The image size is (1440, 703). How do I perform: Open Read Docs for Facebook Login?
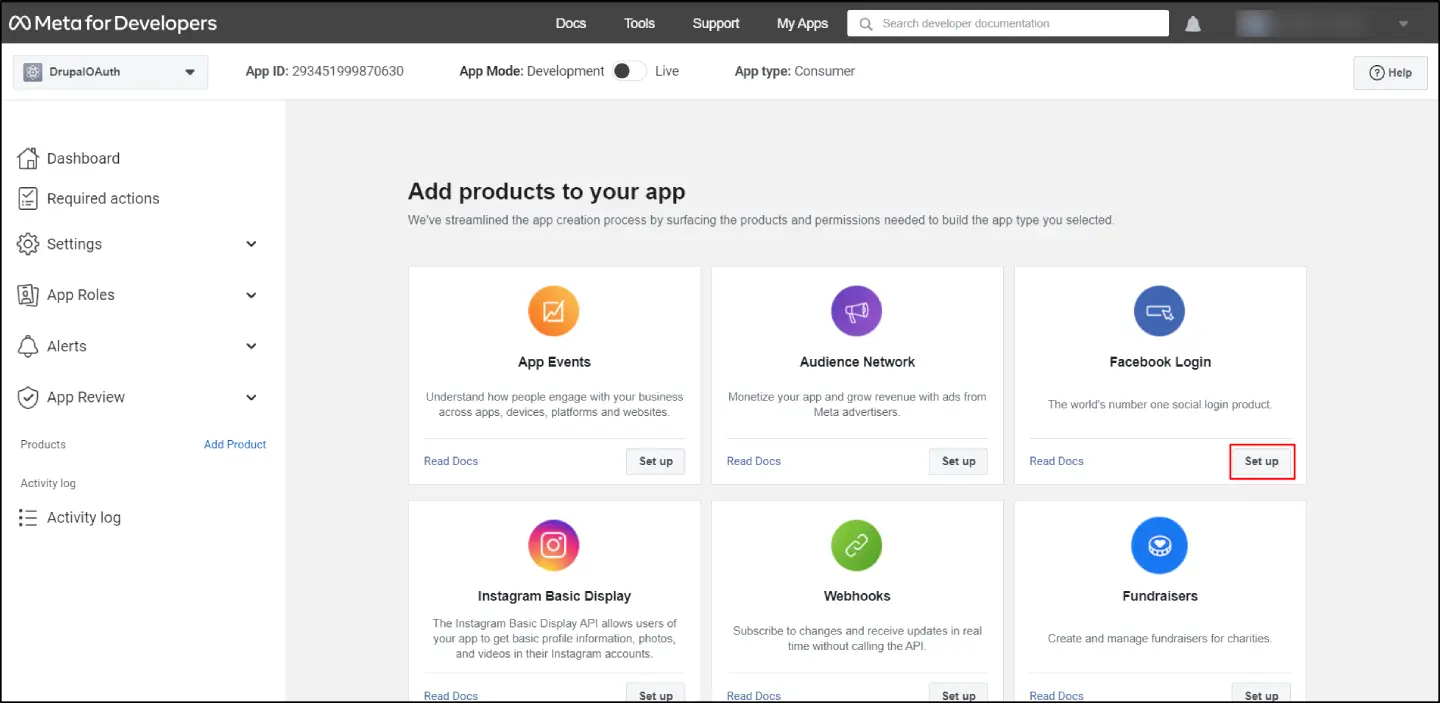coord(1057,461)
